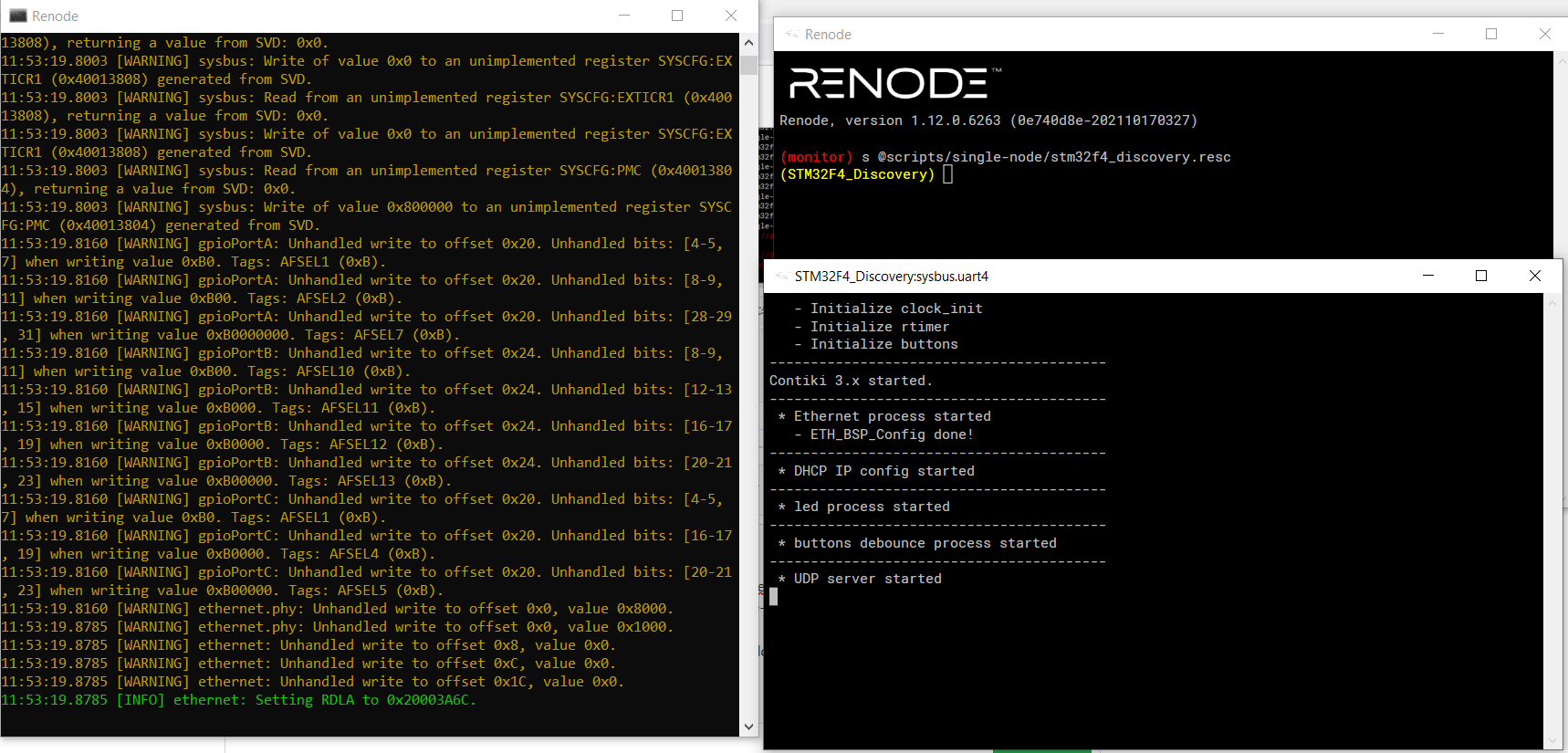Minimize the STM32F4_Discovery:sysbus.uart4 window

(1428, 276)
